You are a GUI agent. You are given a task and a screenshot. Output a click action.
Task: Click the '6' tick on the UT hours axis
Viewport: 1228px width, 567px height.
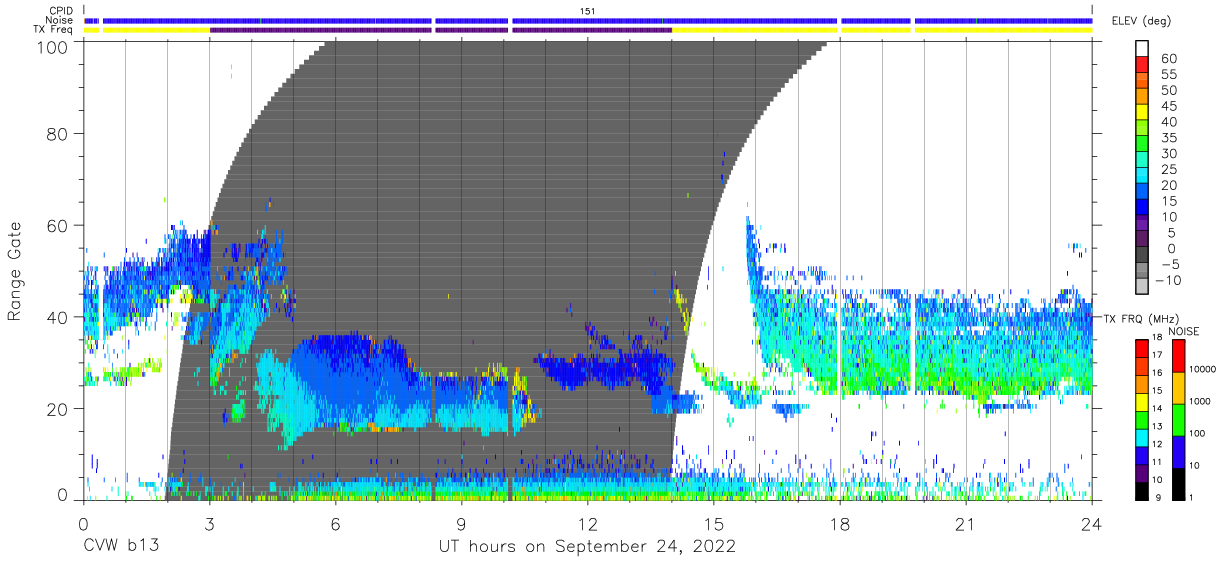coord(335,524)
